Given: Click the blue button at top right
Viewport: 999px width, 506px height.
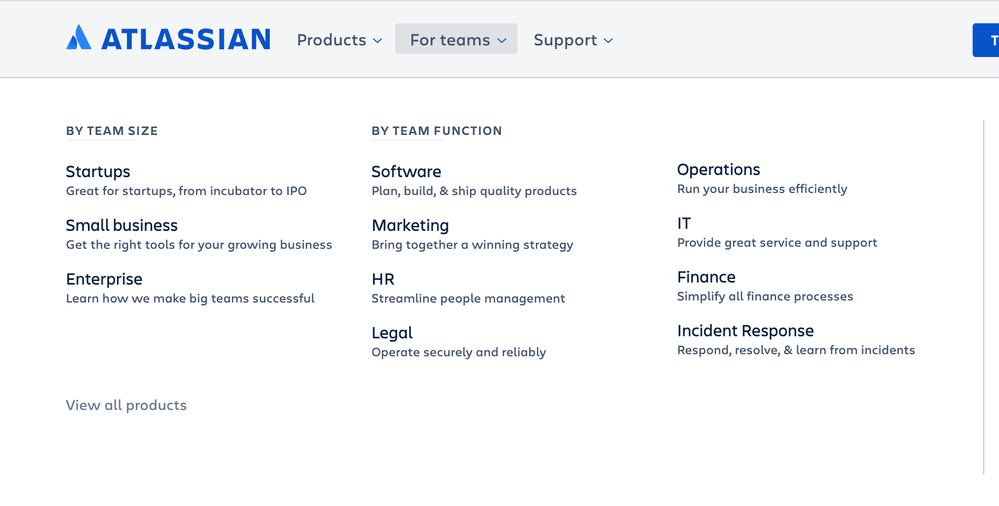Looking at the screenshot, I should tap(986, 40).
